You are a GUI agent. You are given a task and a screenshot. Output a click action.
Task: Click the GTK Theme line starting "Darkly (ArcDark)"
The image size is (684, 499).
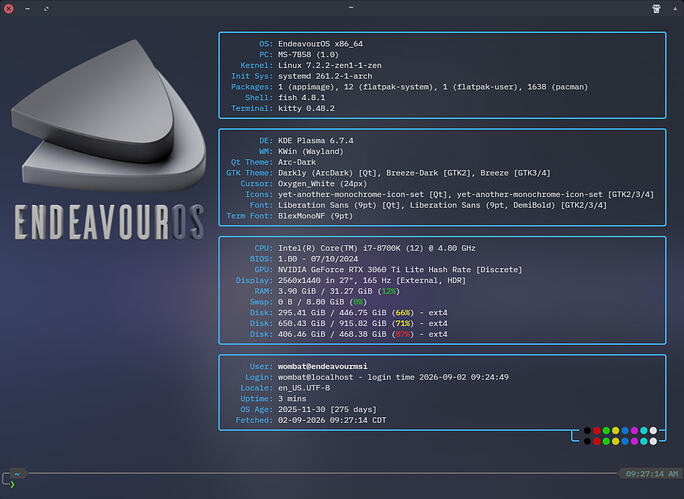click(x=414, y=173)
